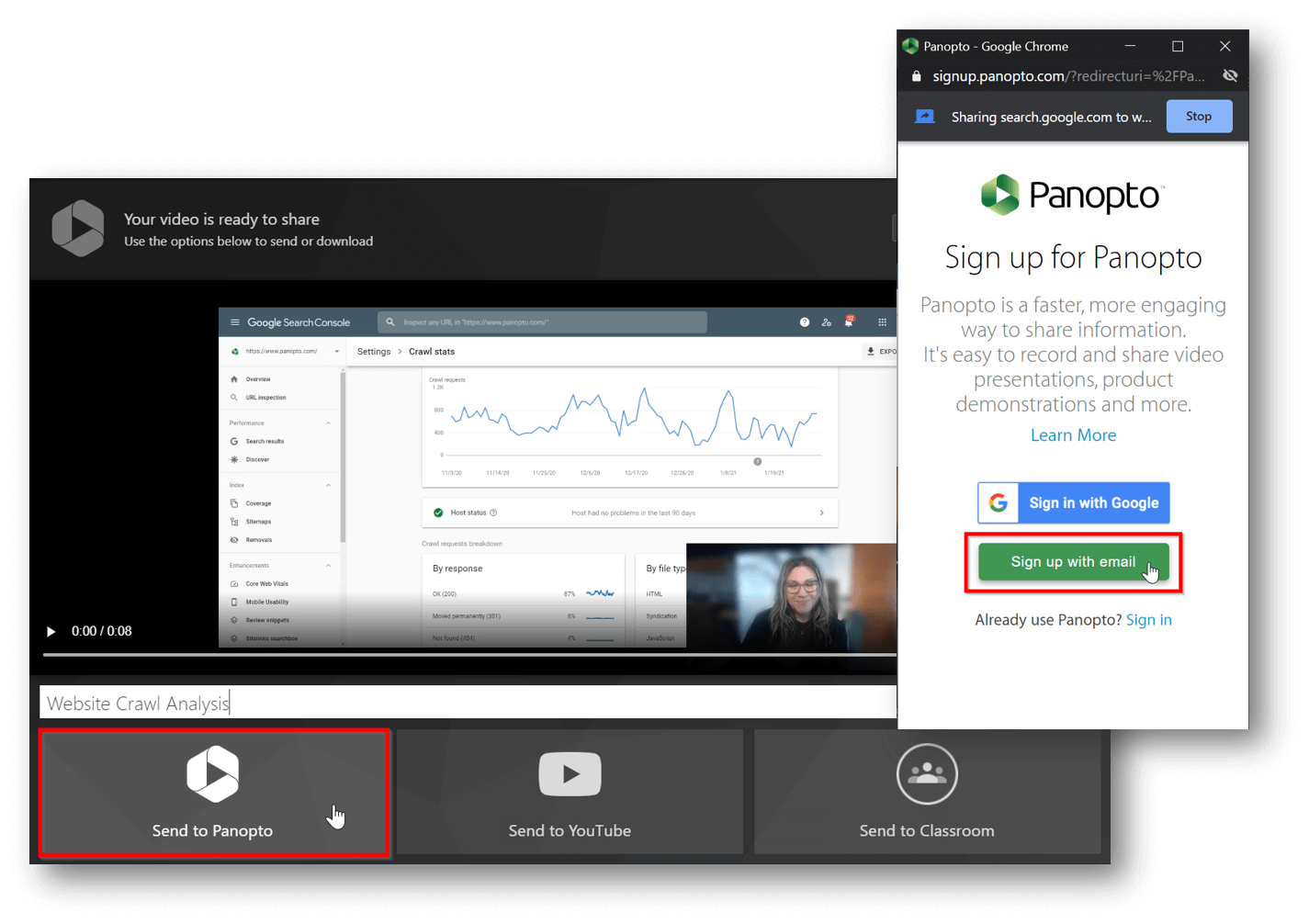Open the Search Console hamburger menu

(x=235, y=322)
